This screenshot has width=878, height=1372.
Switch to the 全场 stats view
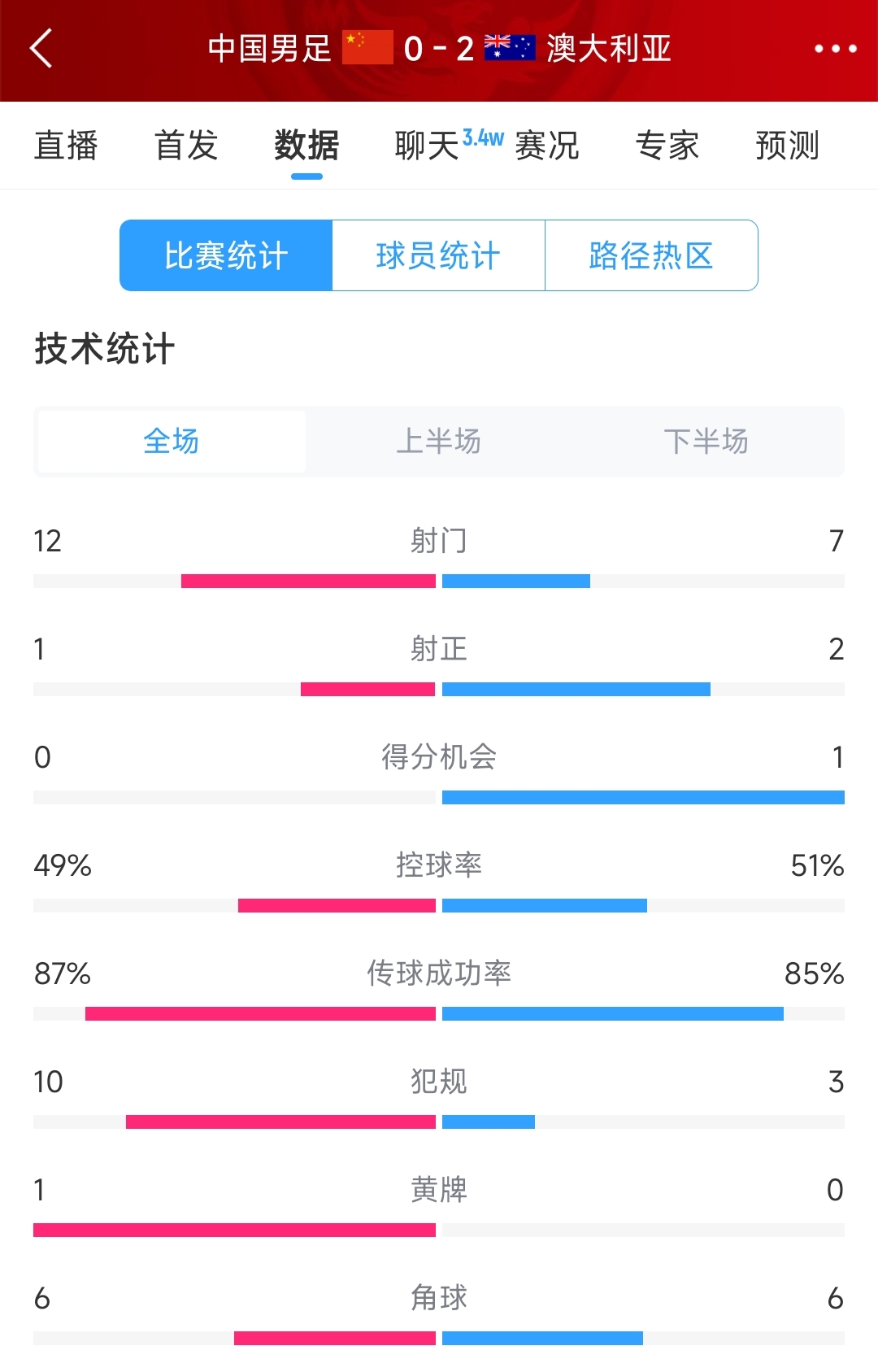pos(170,442)
